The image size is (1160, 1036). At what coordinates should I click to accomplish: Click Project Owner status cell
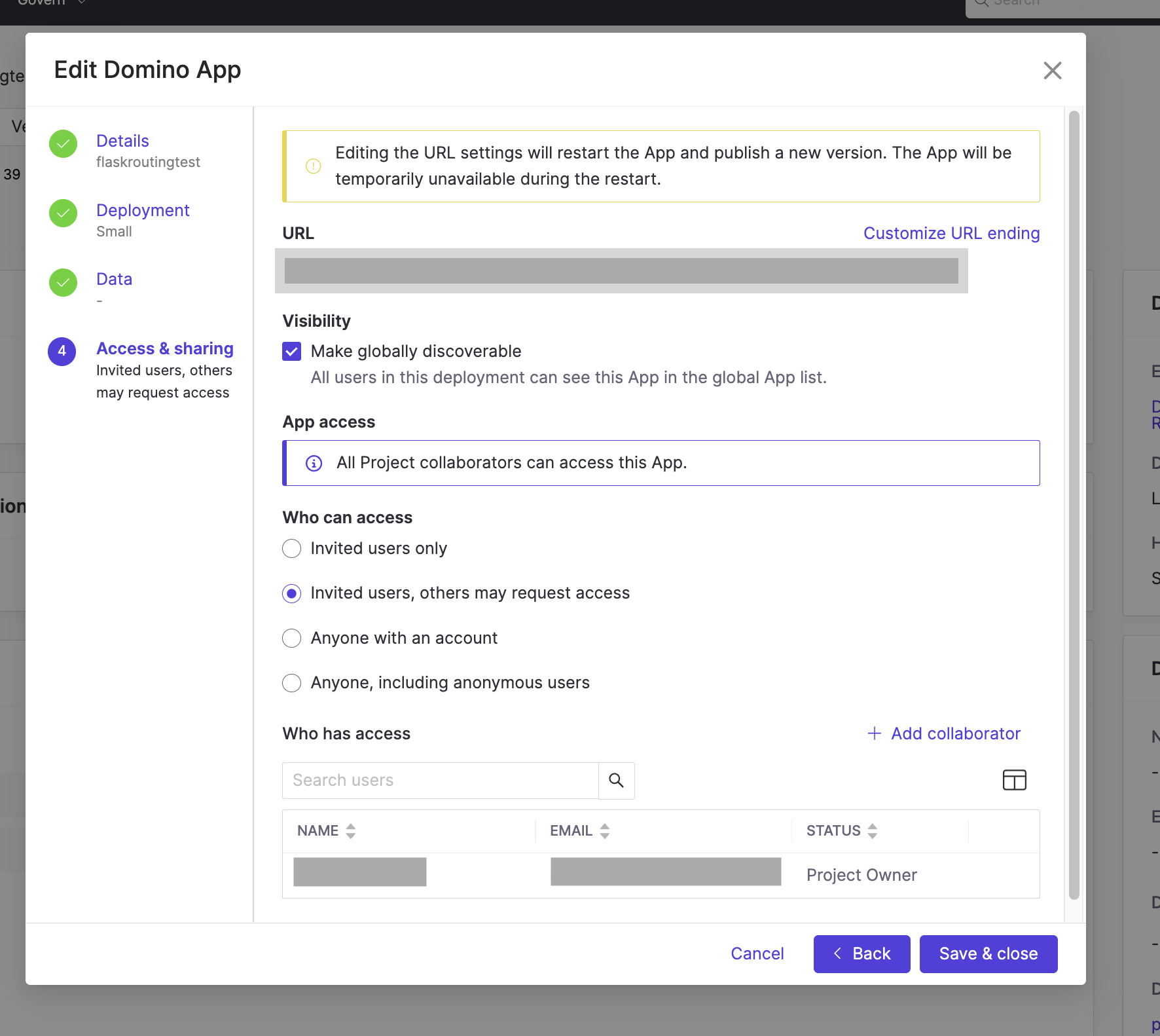point(861,875)
